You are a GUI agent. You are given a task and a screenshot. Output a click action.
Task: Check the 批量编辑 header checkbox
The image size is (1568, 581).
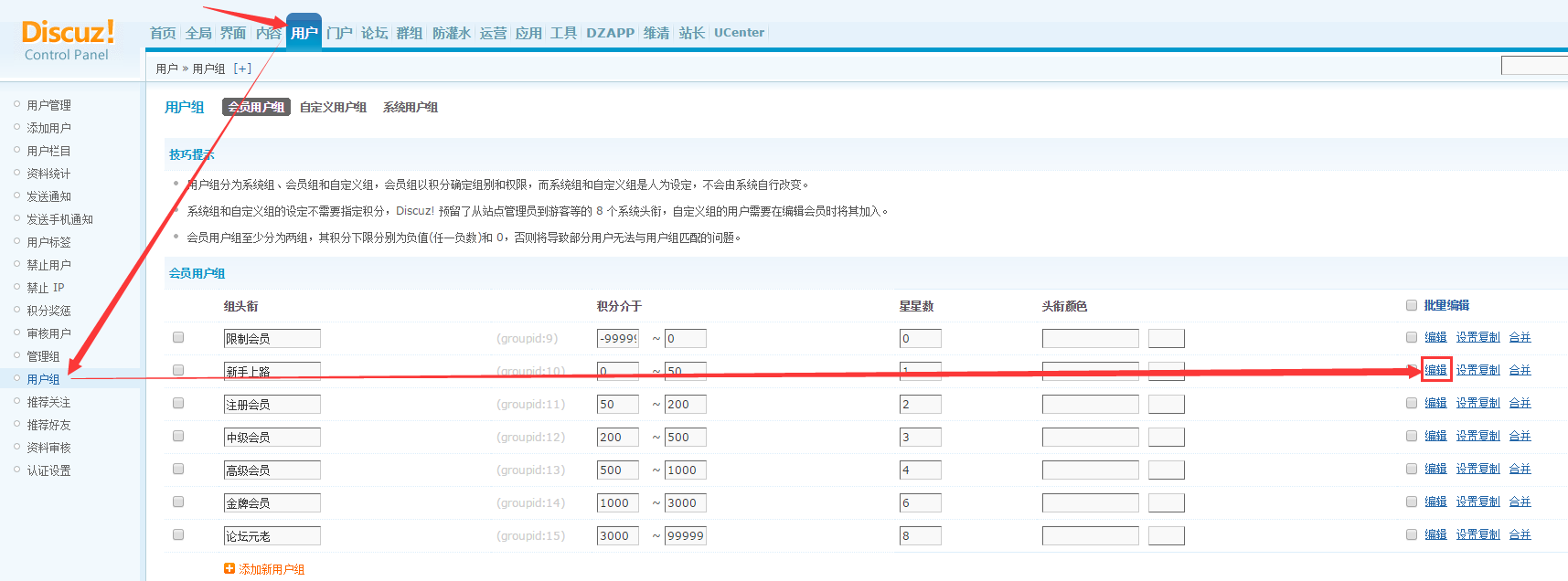coord(1412,305)
